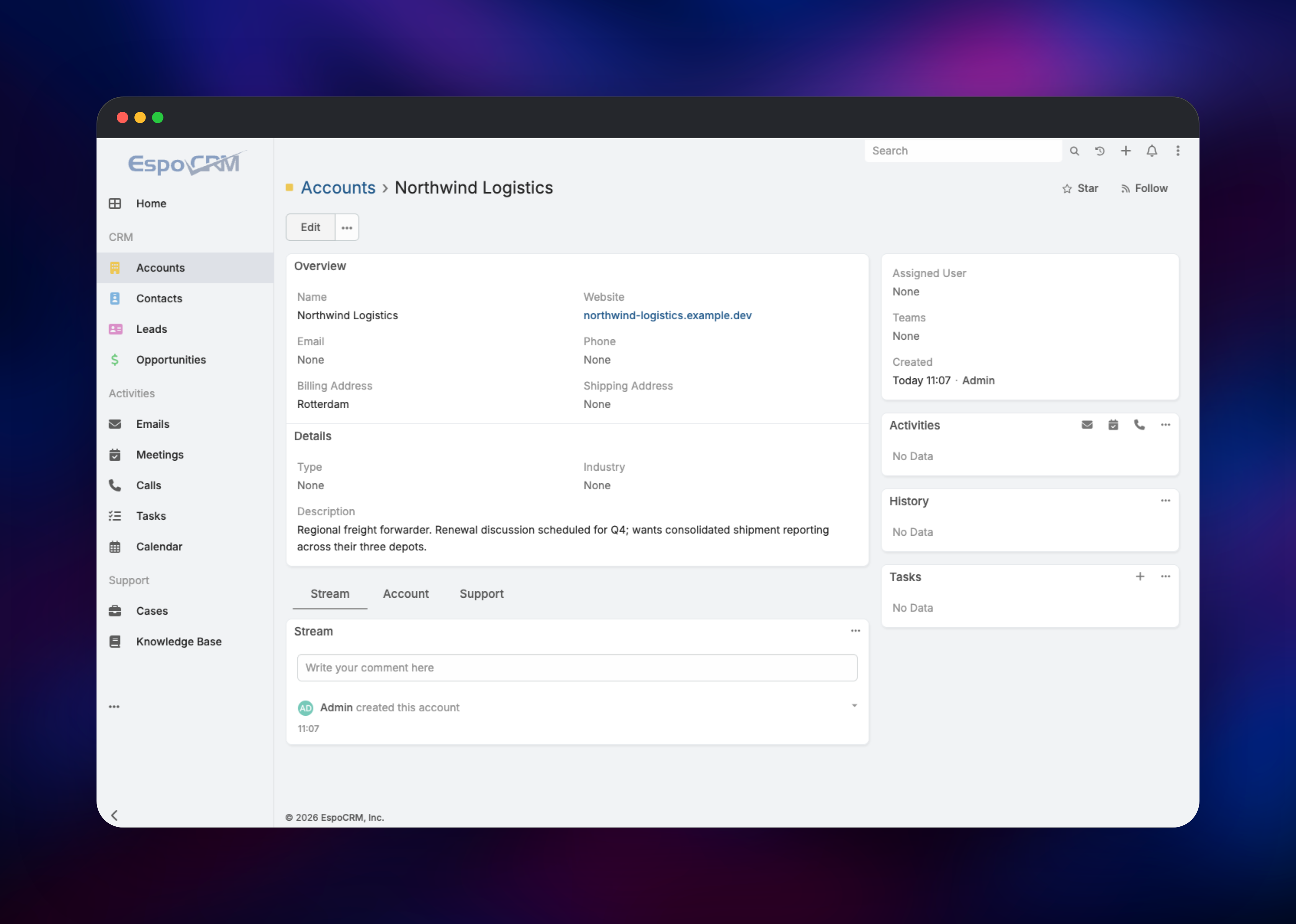The width and height of the screenshot is (1296, 924).
Task: Click the 11:07 stream timestamp
Action: coord(308,729)
